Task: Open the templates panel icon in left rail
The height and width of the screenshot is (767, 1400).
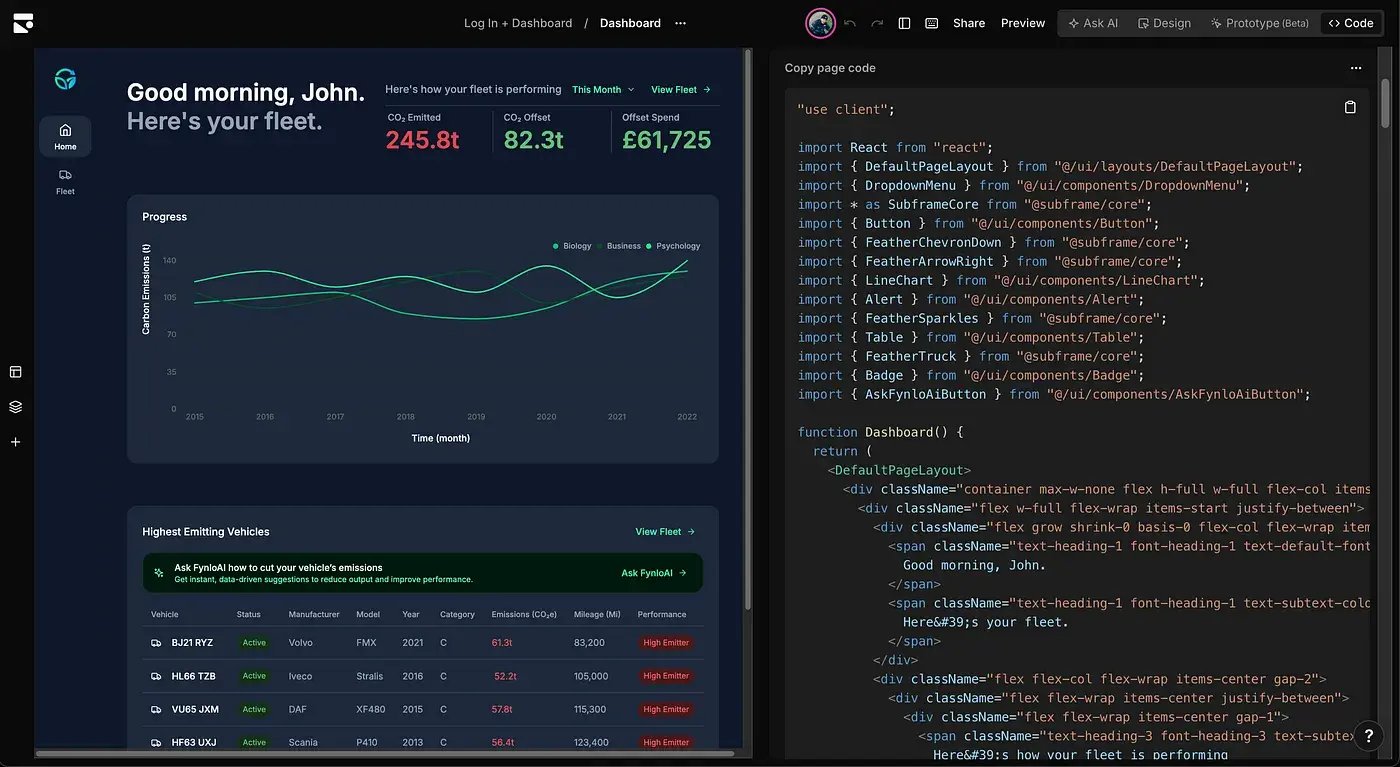Action: [x=16, y=372]
